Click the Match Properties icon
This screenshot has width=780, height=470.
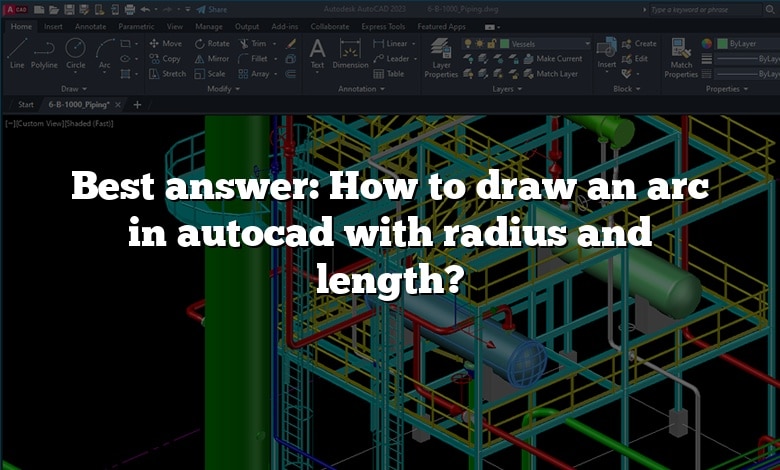(682, 58)
